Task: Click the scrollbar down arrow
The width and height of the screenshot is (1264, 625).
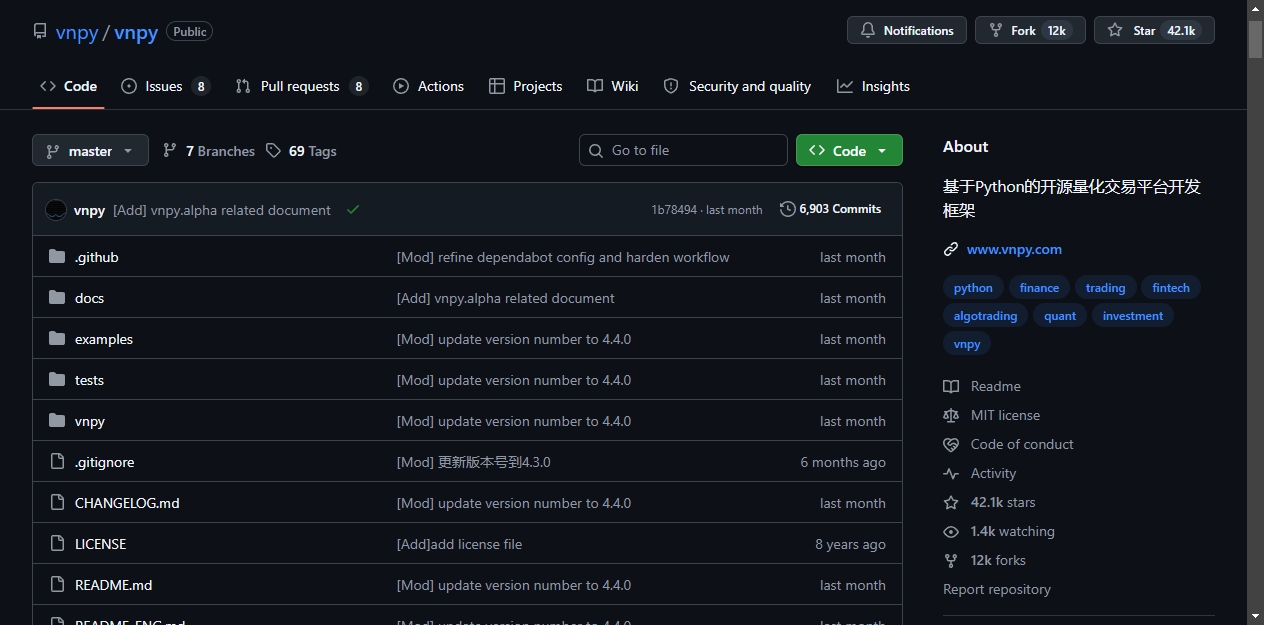Action: (1256, 616)
